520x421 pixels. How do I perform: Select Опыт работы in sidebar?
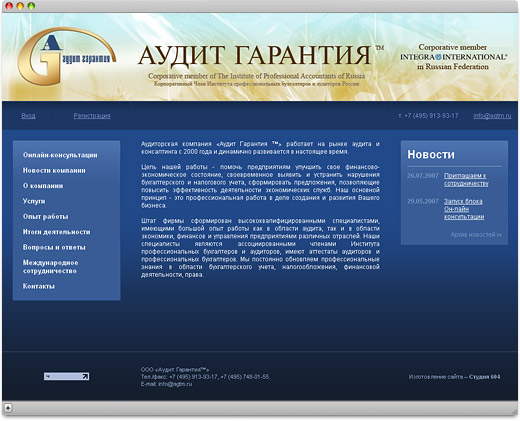45,216
